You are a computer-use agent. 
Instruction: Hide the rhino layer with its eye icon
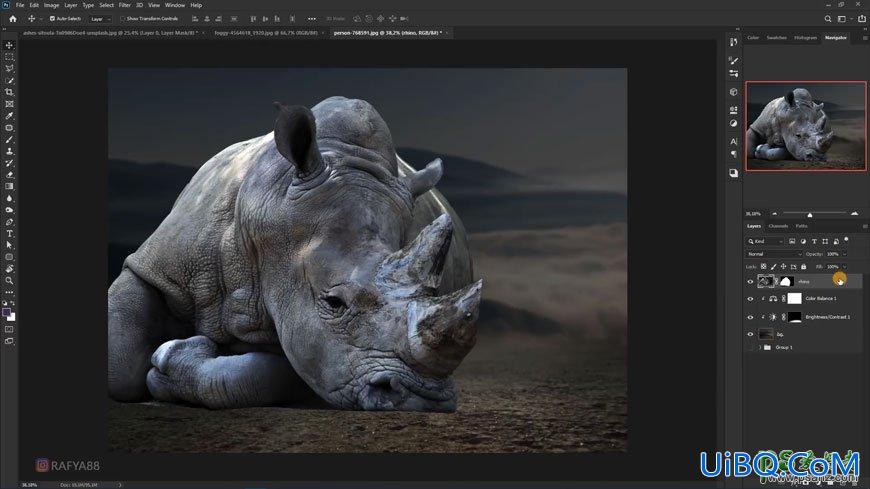point(750,282)
